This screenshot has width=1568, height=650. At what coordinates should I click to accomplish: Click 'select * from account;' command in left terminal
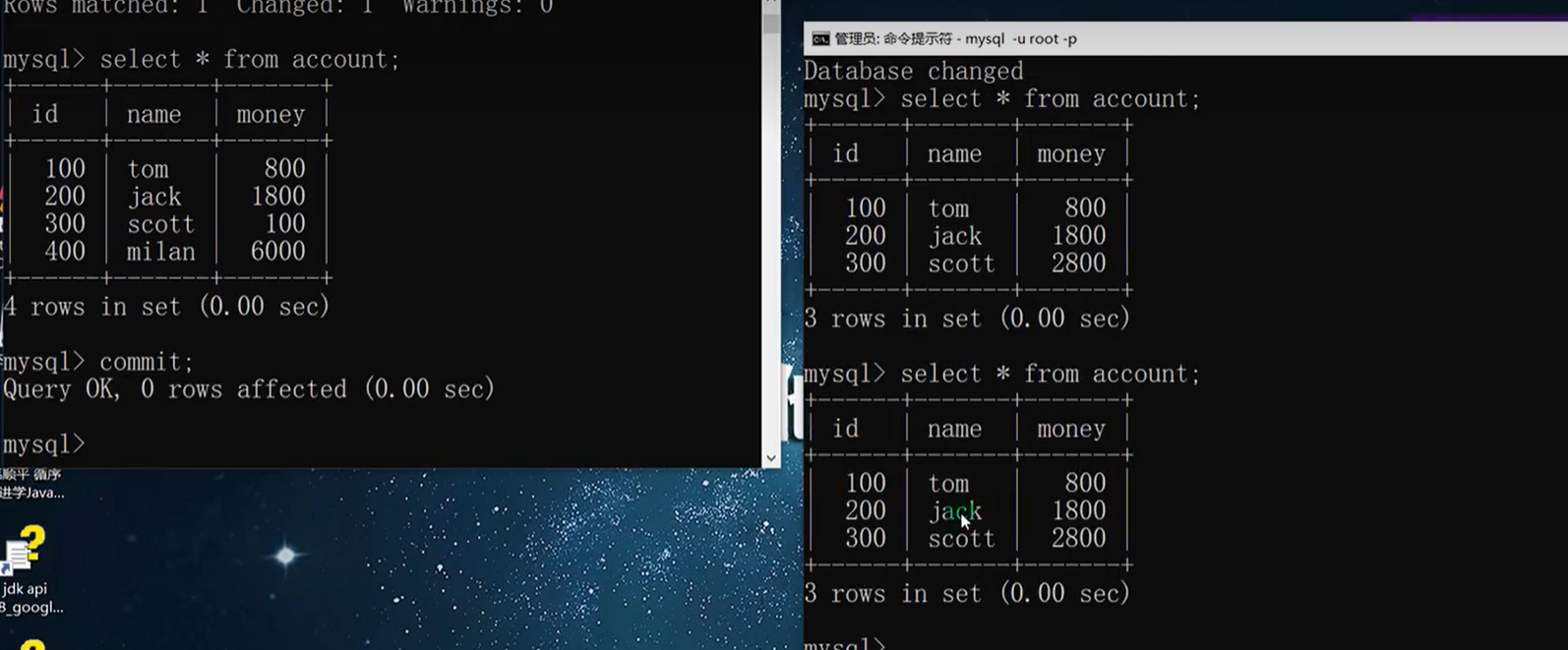[251, 59]
